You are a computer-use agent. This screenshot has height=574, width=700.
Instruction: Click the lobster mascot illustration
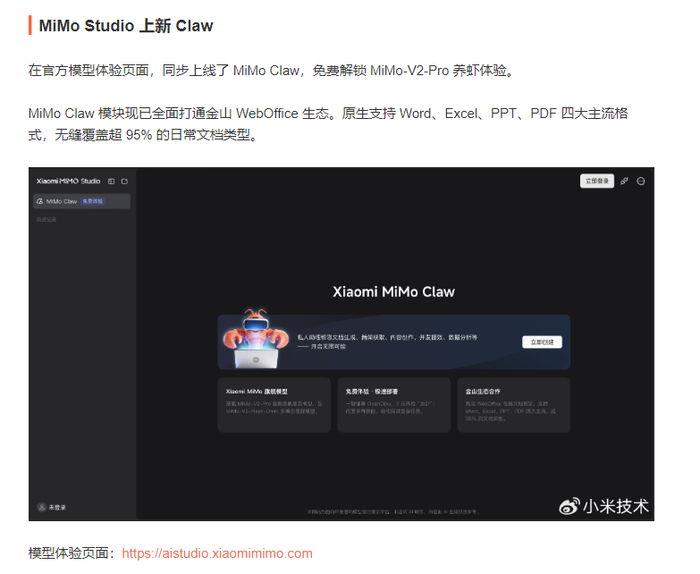tap(256, 339)
